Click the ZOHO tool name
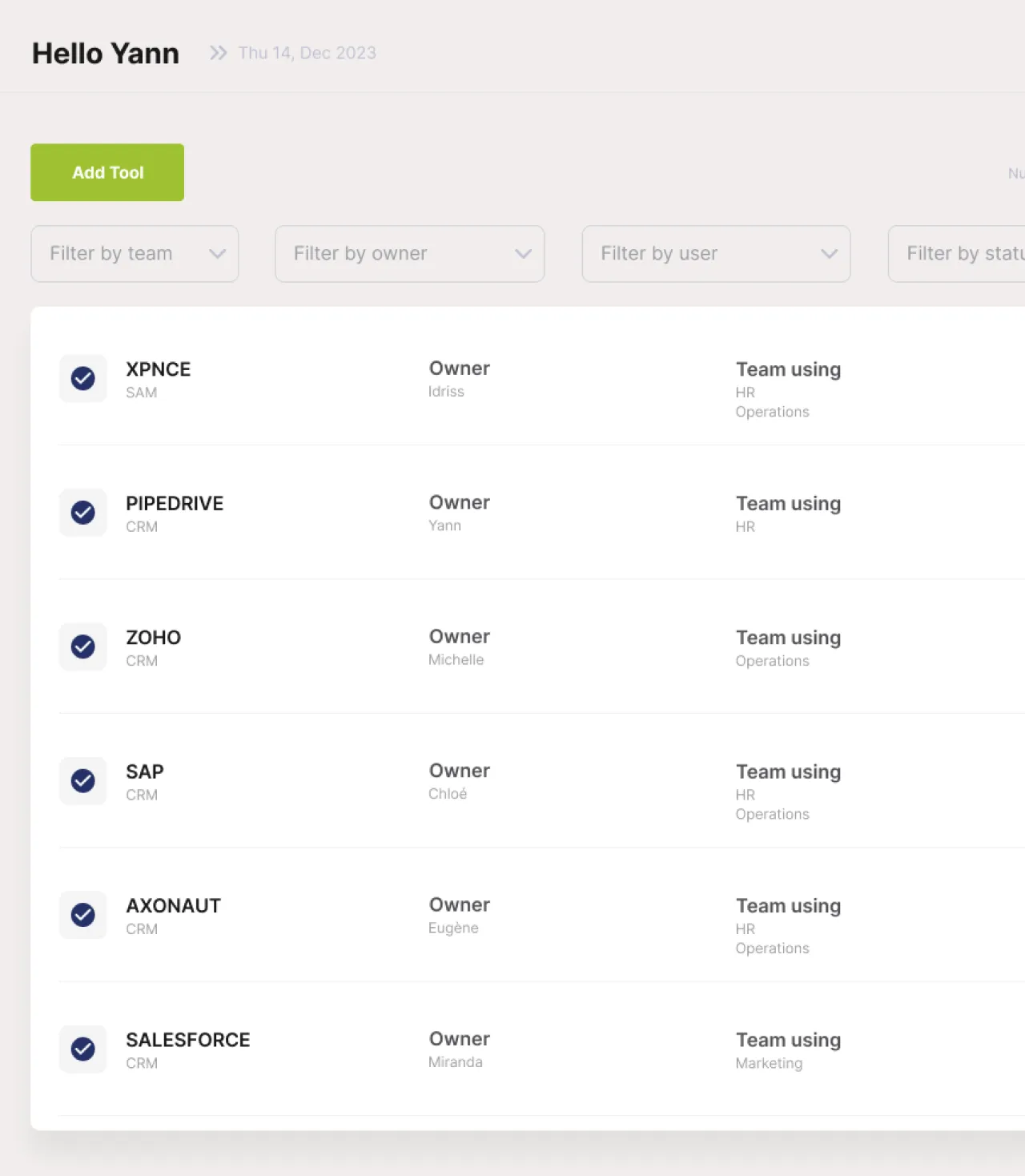Image resolution: width=1025 pixels, height=1176 pixels. pos(154,638)
